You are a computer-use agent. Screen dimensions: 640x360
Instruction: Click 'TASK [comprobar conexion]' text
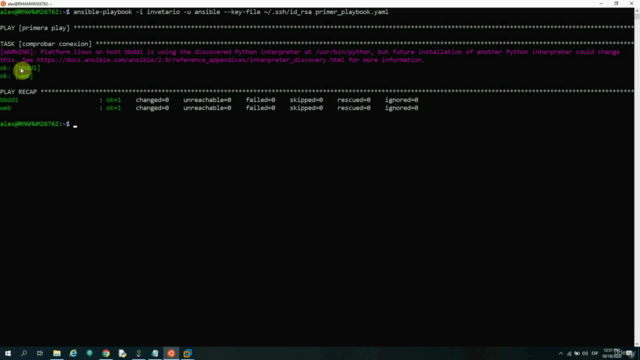click(46, 44)
